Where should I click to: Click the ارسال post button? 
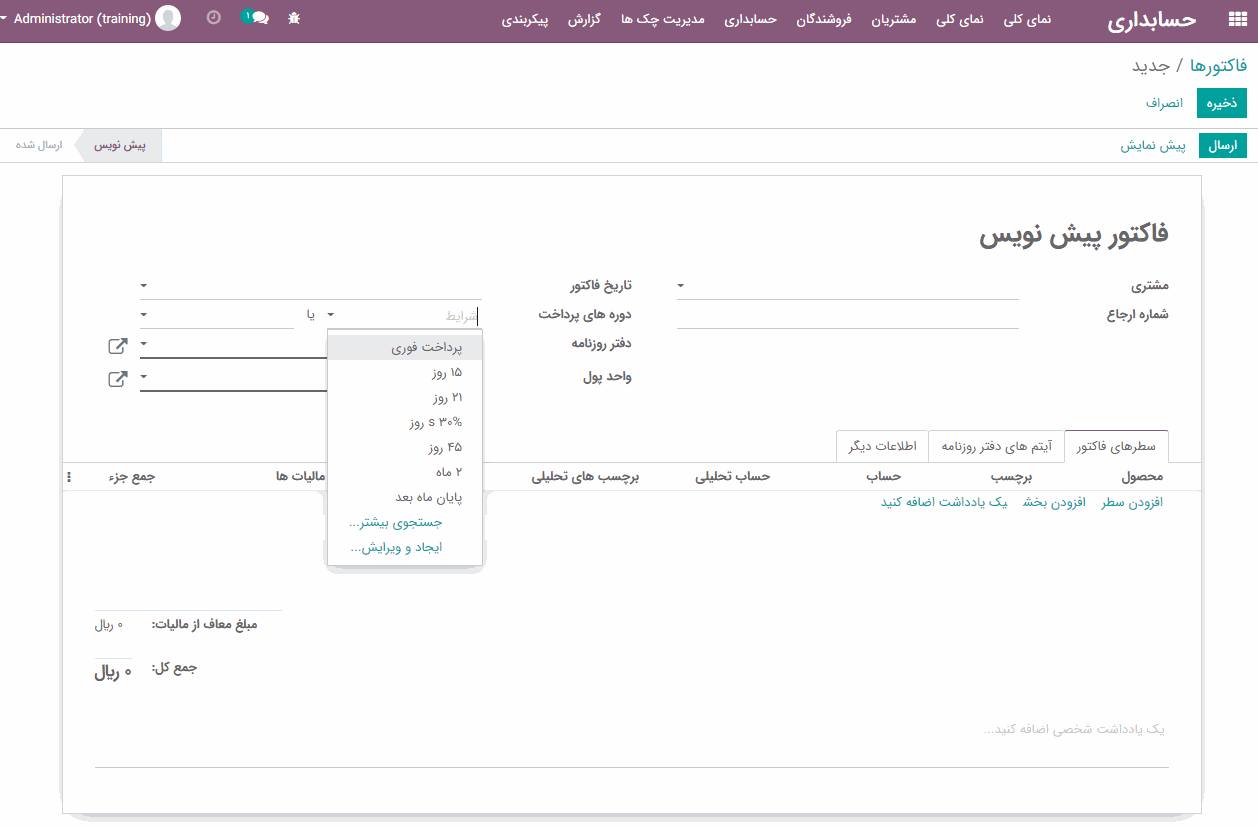click(x=1223, y=146)
